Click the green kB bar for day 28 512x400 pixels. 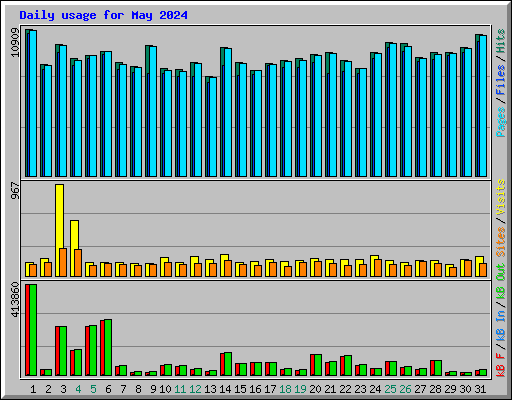[x=438, y=368]
